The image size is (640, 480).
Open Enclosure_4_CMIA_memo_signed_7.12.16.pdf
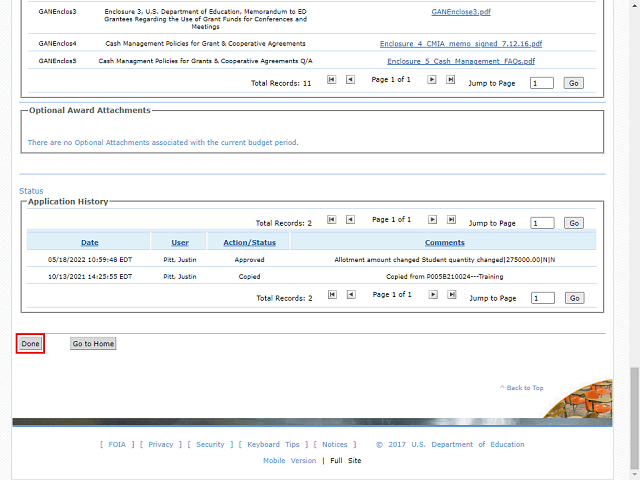461,44
